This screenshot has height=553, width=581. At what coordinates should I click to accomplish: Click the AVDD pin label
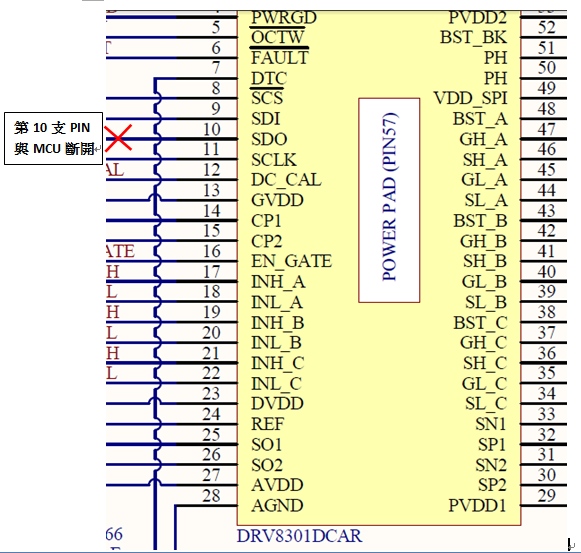(278, 485)
